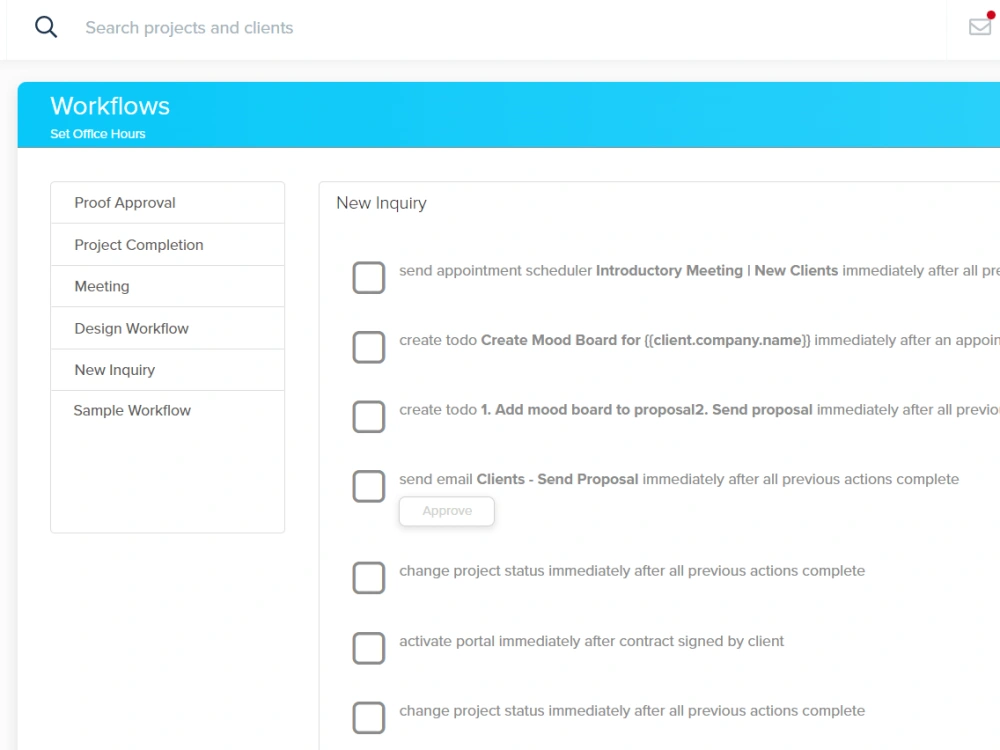Select the Meeting workflow
1000x750 pixels.
point(101,286)
